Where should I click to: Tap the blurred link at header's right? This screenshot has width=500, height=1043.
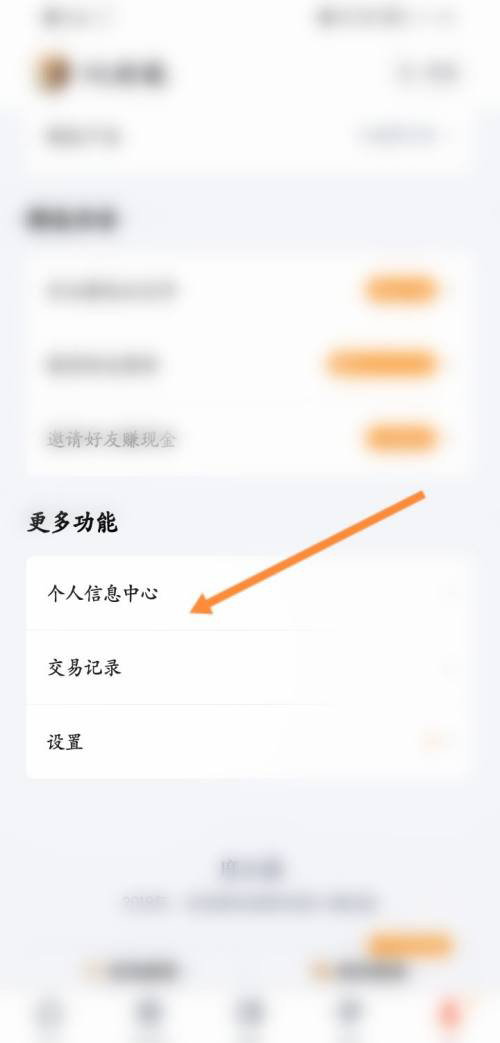pos(429,72)
